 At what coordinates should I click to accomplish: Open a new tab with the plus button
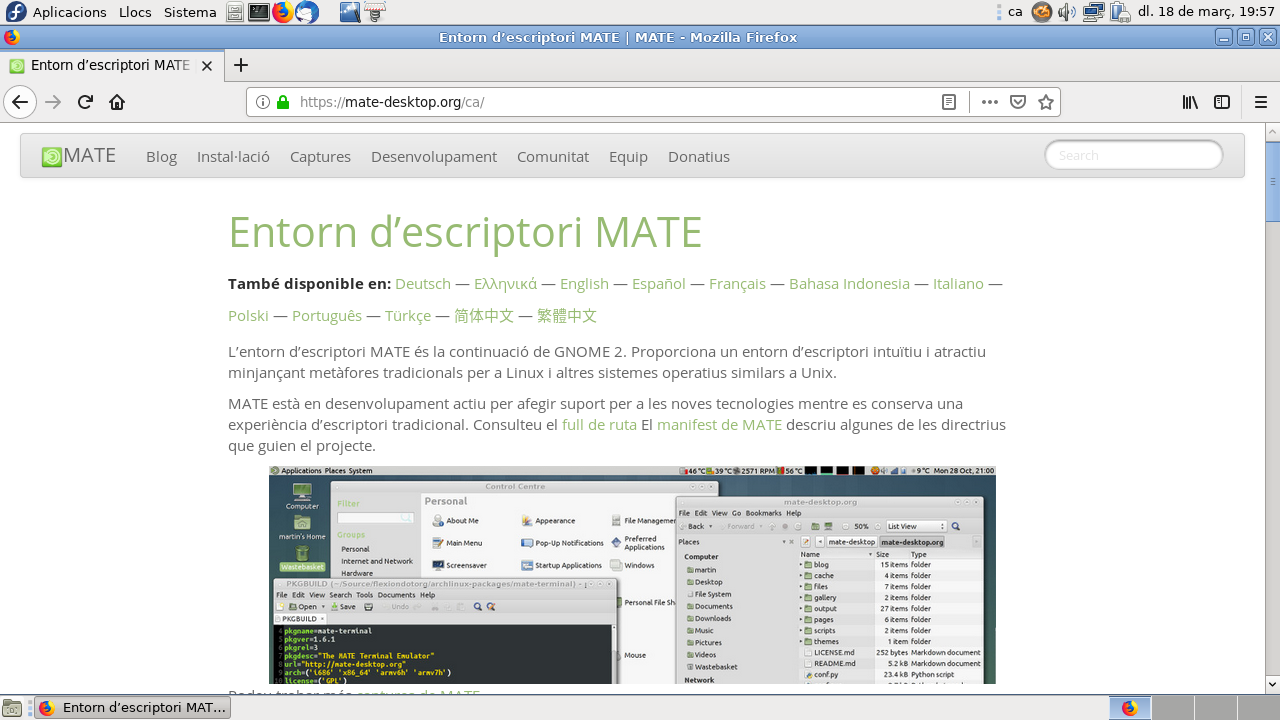(240, 66)
